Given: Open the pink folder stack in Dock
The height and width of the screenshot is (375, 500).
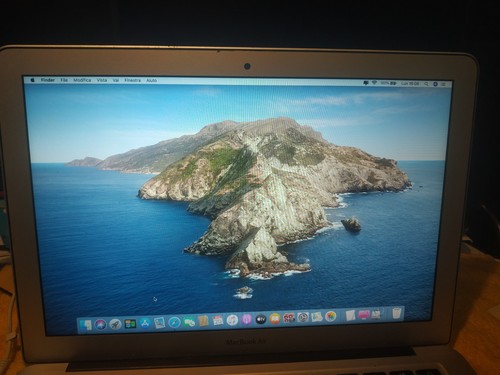Looking at the screenshot, I should click(x=364, y=315).
